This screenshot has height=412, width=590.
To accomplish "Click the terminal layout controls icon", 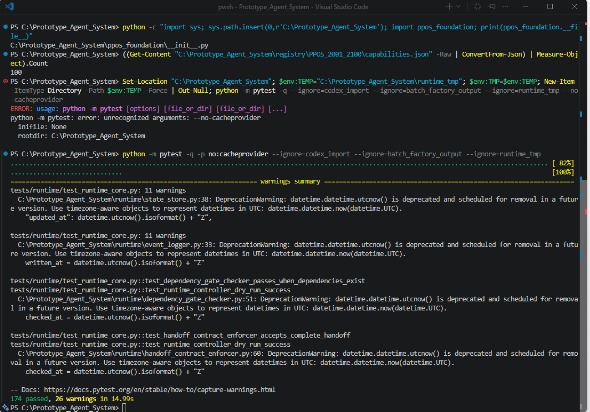I will 477,6.
